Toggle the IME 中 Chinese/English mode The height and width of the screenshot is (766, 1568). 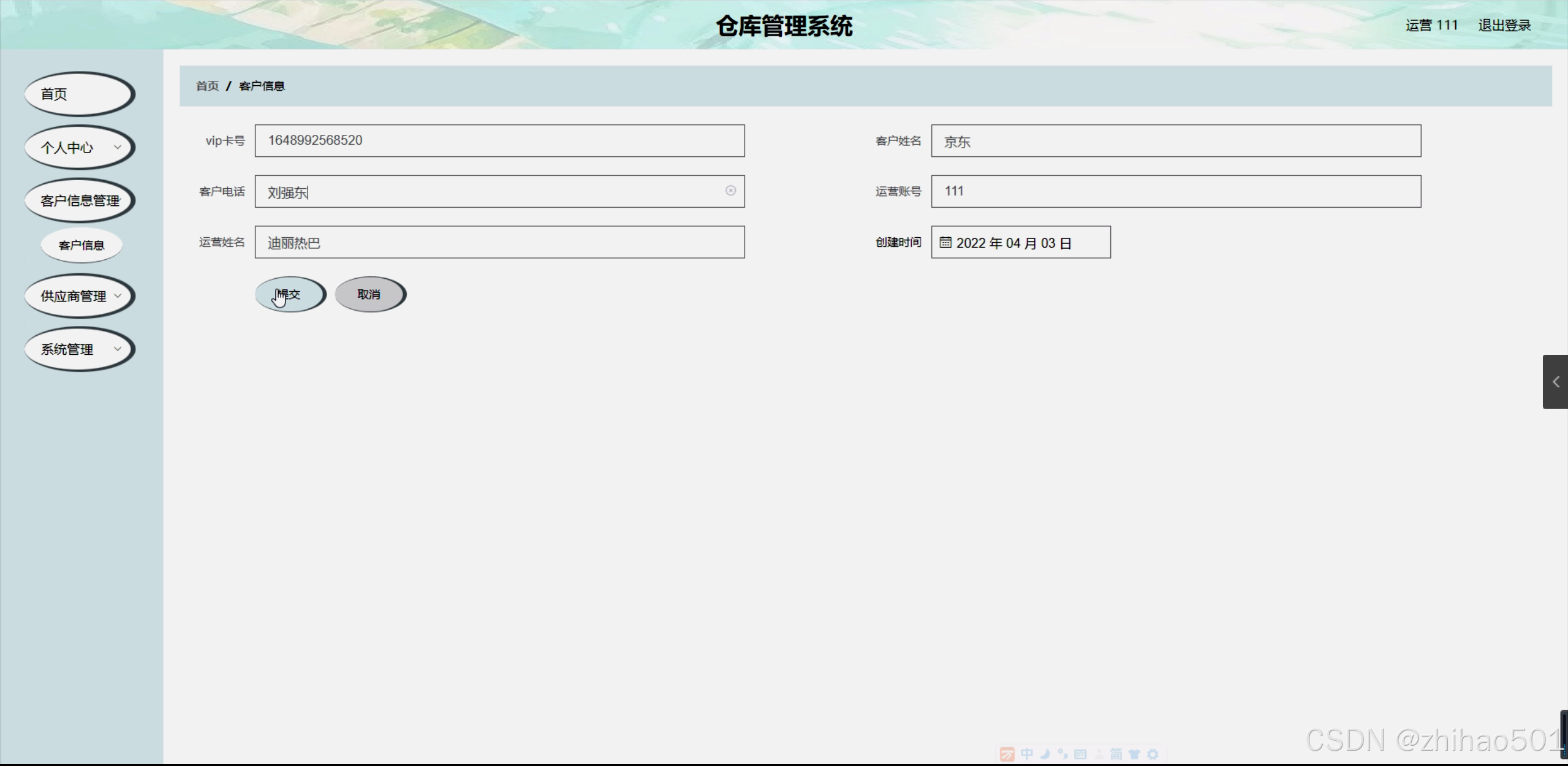tap(1027, 754)
